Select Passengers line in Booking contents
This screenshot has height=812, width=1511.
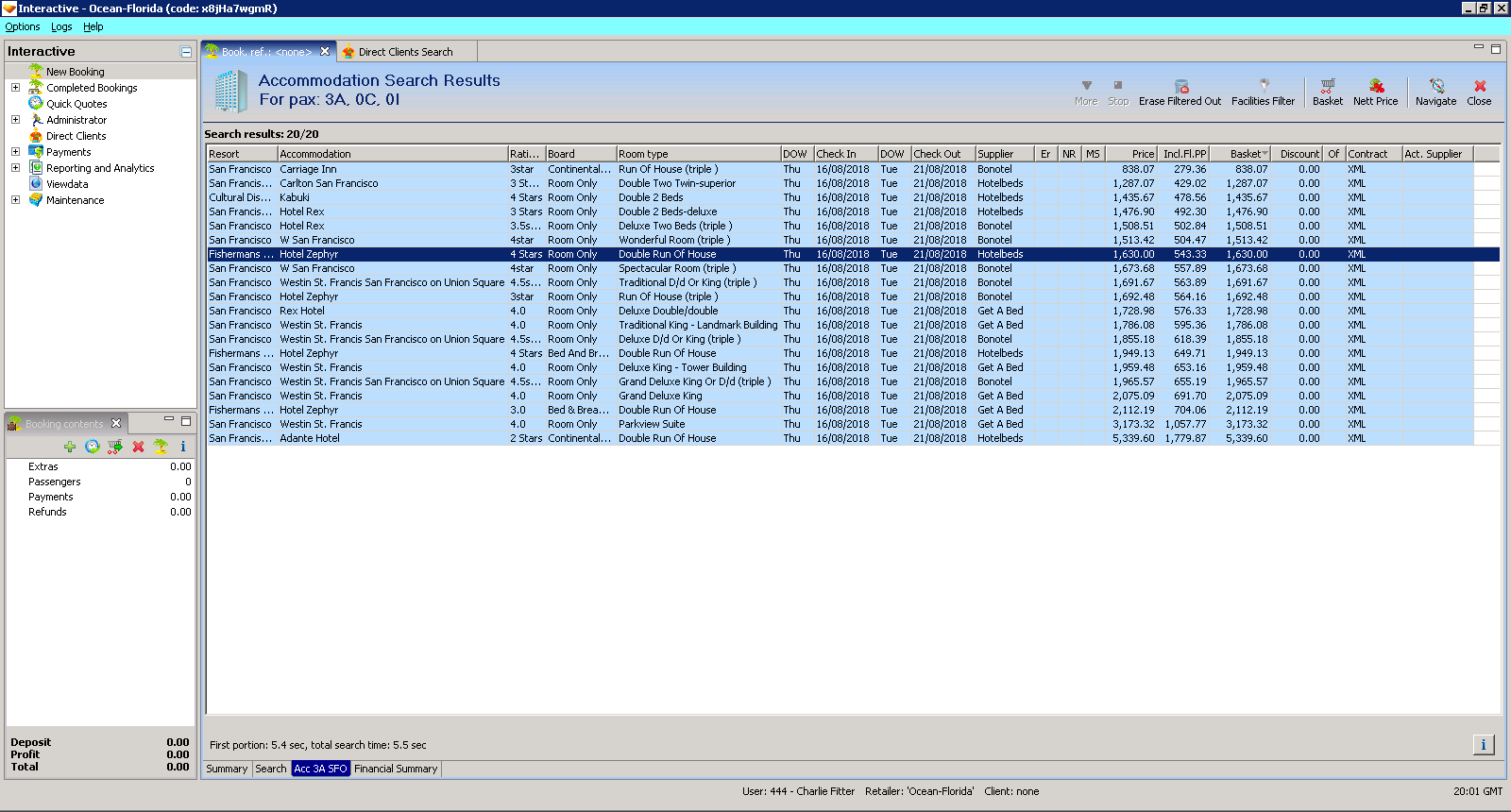pyautogui.click(x=100, y=482)
